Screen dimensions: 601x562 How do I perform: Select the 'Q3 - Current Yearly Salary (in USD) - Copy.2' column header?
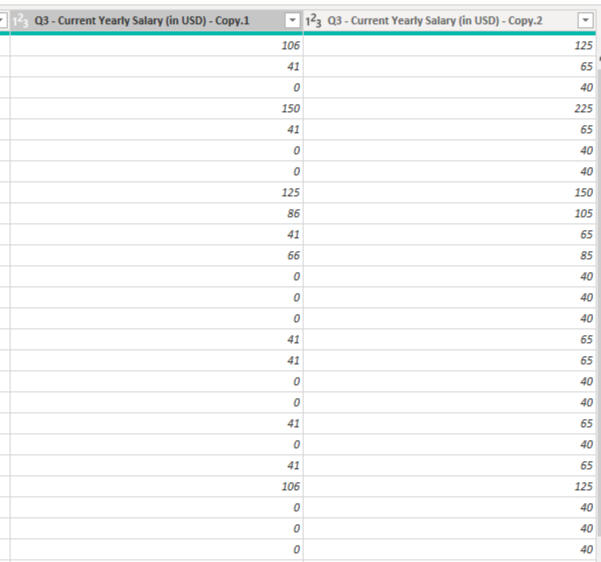[x=440, y=20]
